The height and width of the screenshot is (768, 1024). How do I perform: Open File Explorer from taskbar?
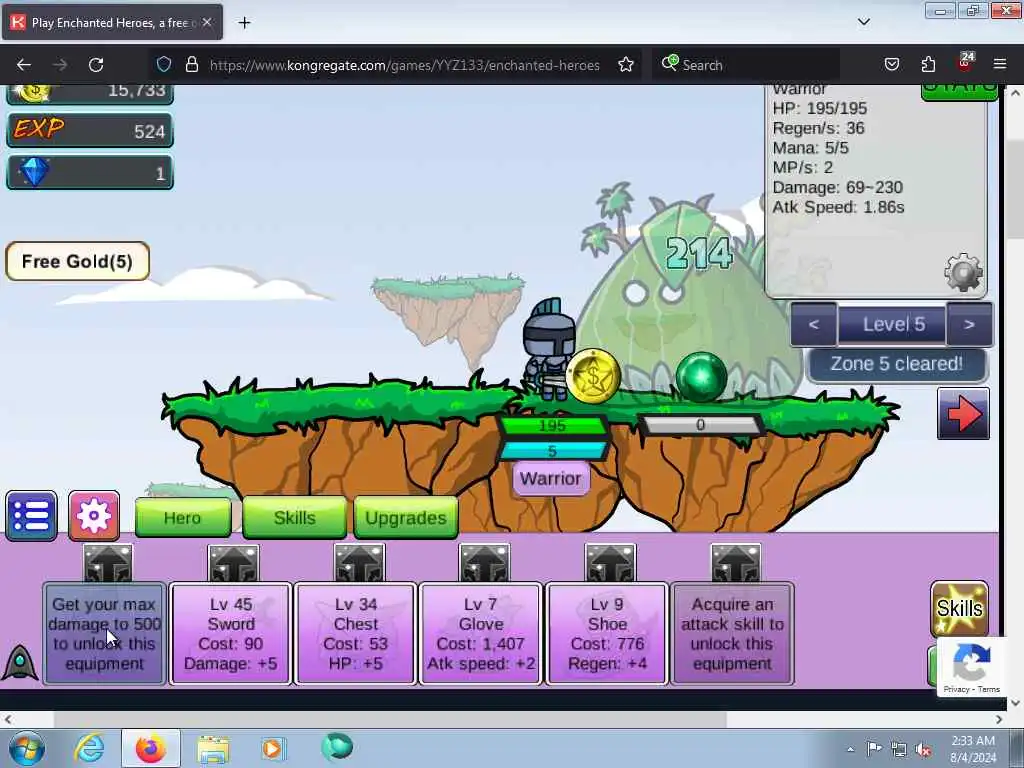click(213, 749)
